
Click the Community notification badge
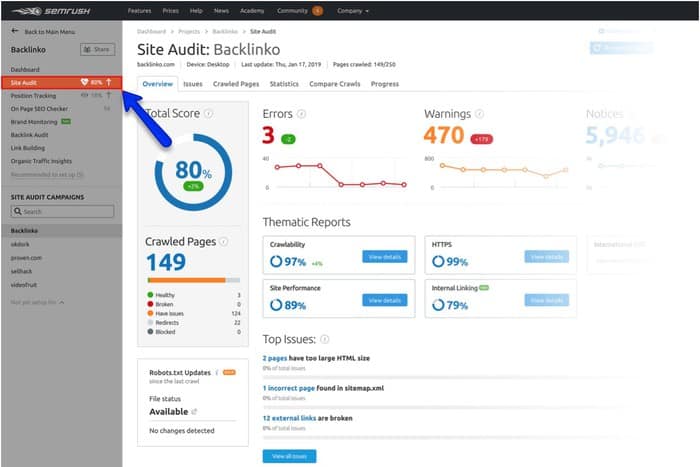tap(317, 11)
